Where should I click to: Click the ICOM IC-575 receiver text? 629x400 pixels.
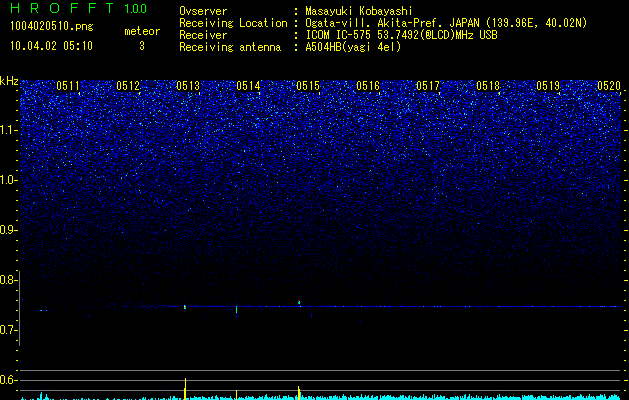pos(401,35)
